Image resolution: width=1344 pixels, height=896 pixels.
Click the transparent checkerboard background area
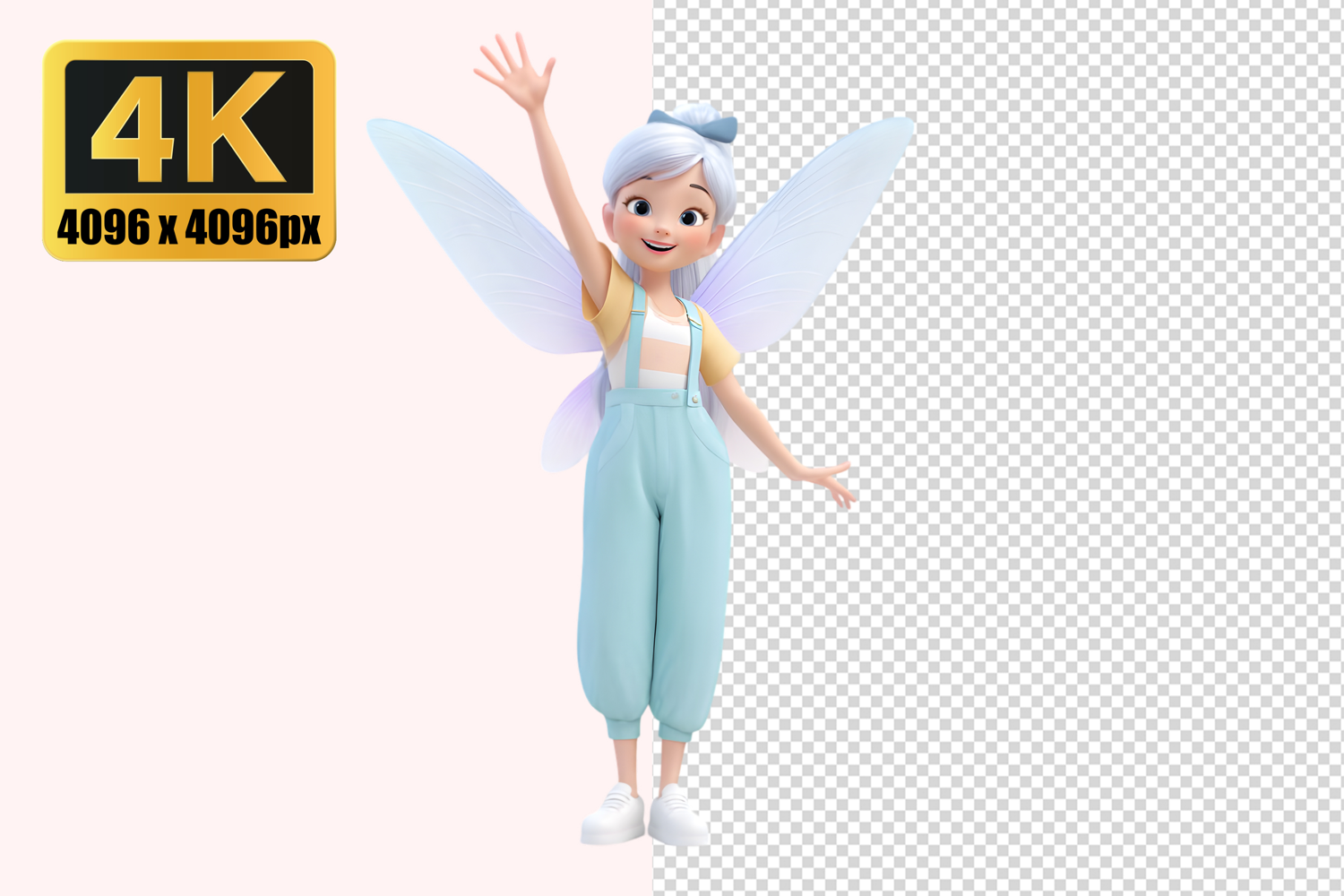(x=1075, y=538)
